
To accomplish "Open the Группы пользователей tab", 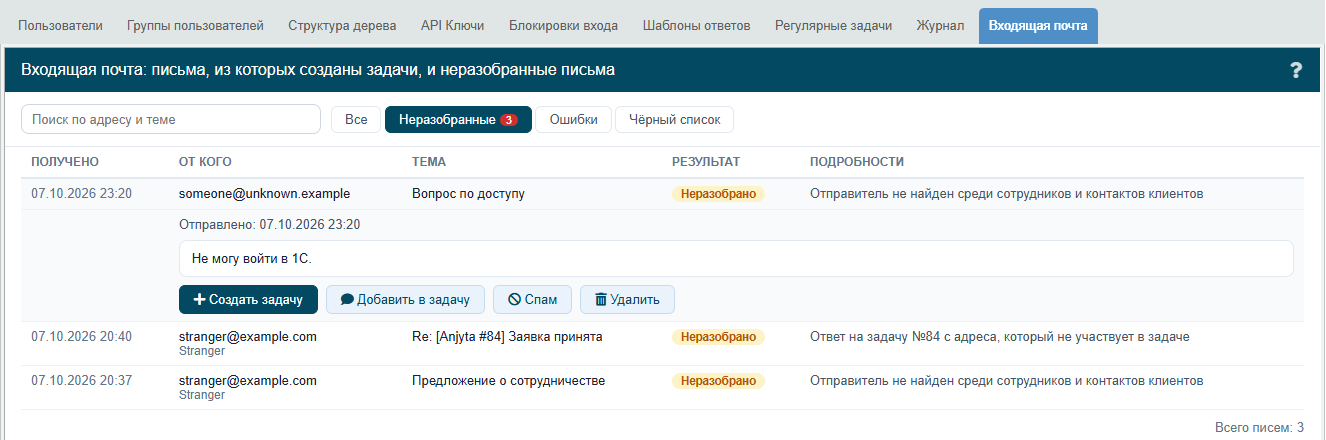I will click(195, 26).
